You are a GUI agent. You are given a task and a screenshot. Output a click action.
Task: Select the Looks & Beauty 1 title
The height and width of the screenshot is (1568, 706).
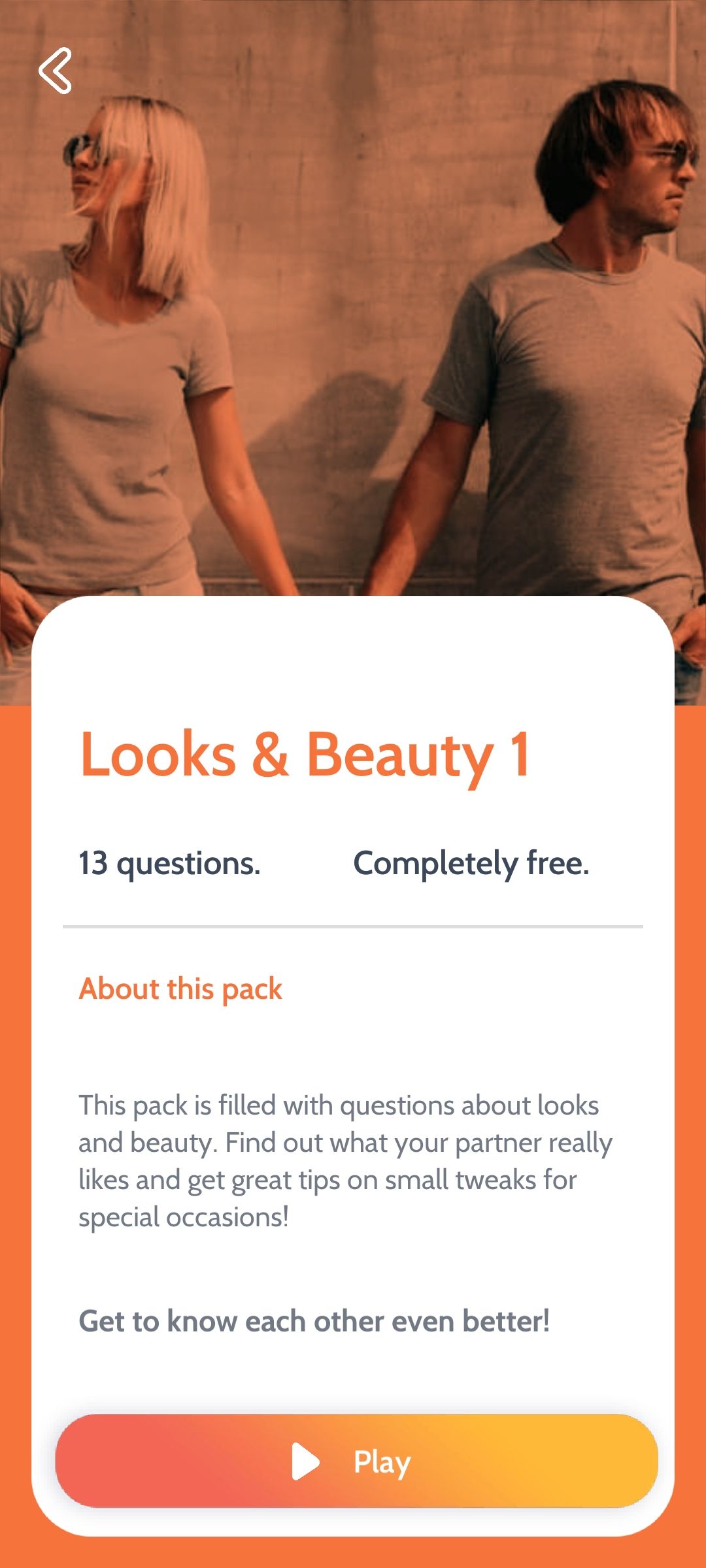tap(305, 755)
